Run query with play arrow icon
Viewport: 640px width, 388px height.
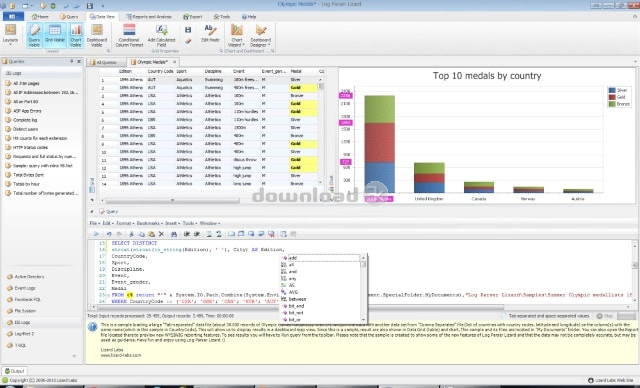[x=96, y=234]
